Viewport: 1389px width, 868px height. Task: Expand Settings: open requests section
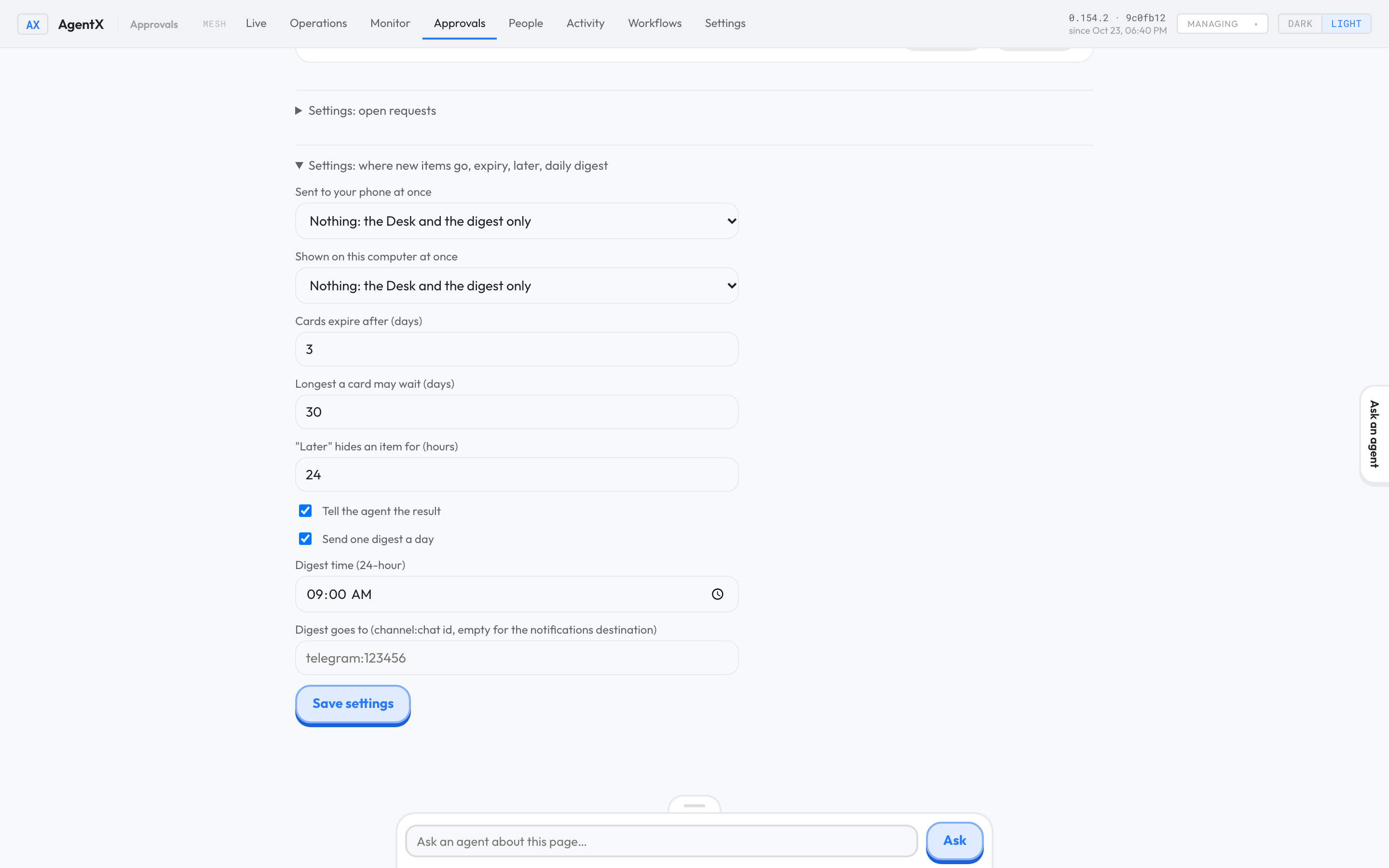(366, 110)
